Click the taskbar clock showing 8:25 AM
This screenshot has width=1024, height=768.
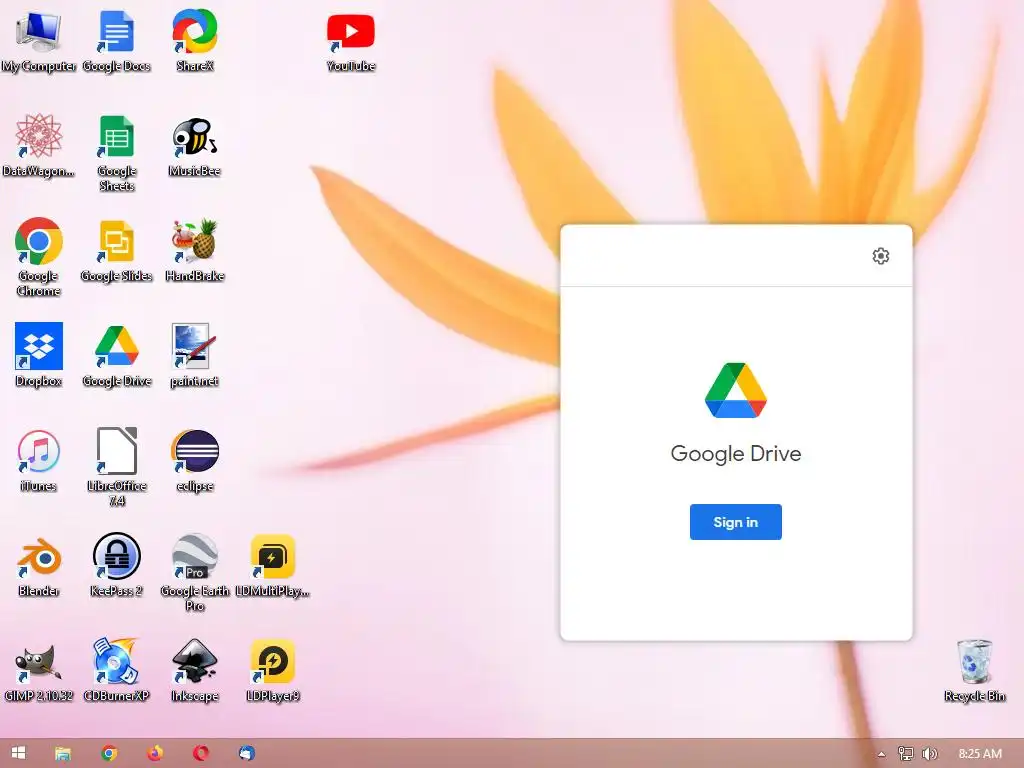click(980, 754)
